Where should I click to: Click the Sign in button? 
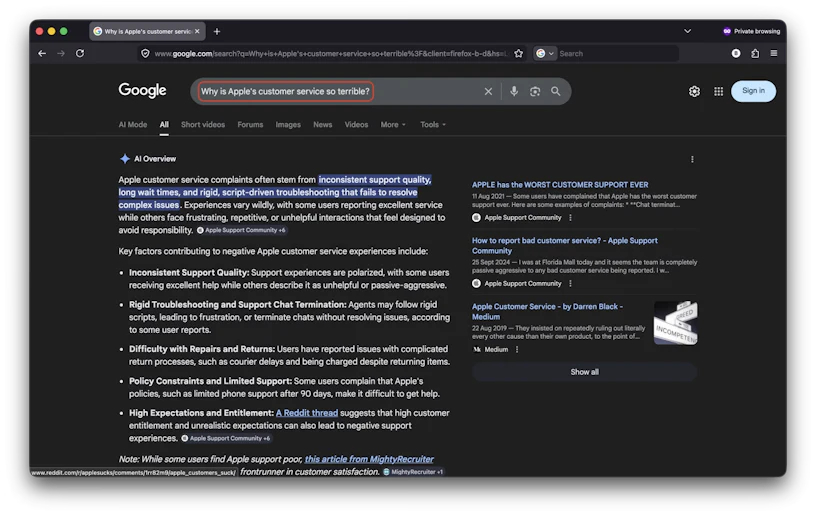tap(753, 91)
